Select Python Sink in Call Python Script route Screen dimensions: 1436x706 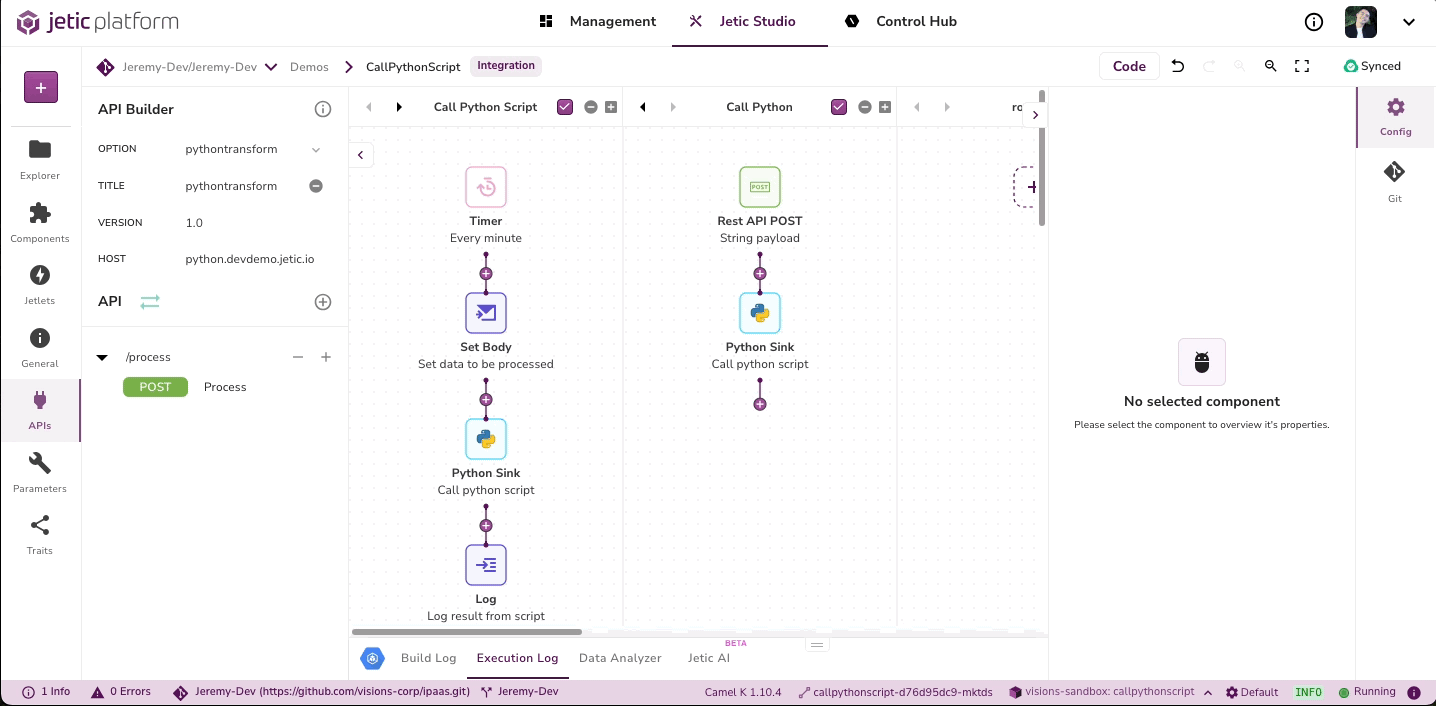click(x=486, y=439)
